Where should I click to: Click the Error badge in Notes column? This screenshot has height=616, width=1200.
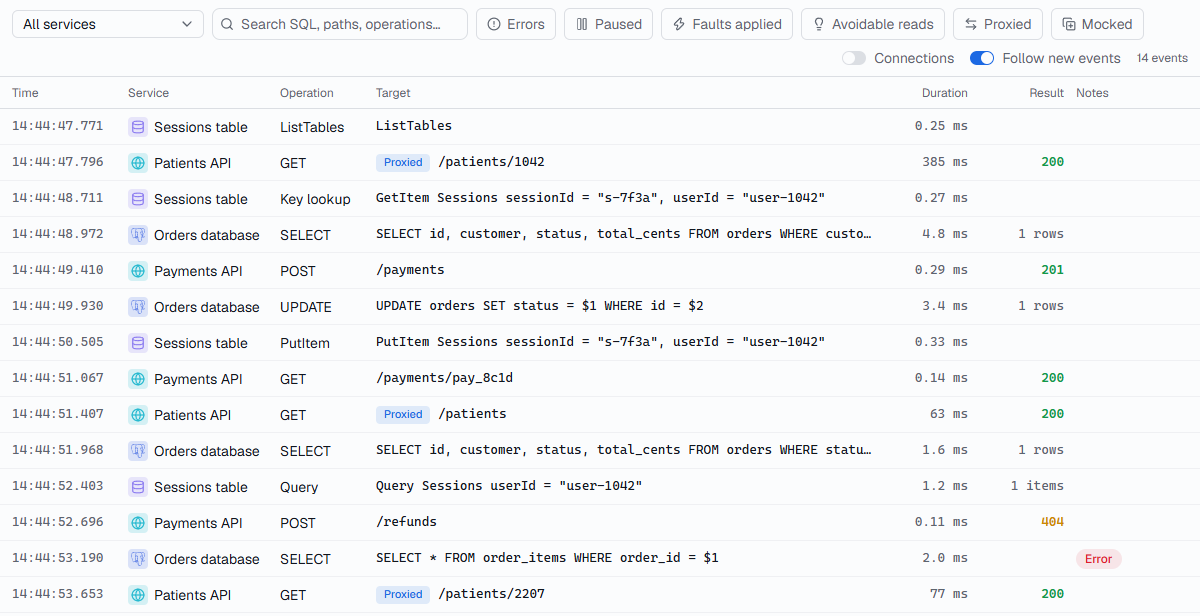pos(1099,559)
